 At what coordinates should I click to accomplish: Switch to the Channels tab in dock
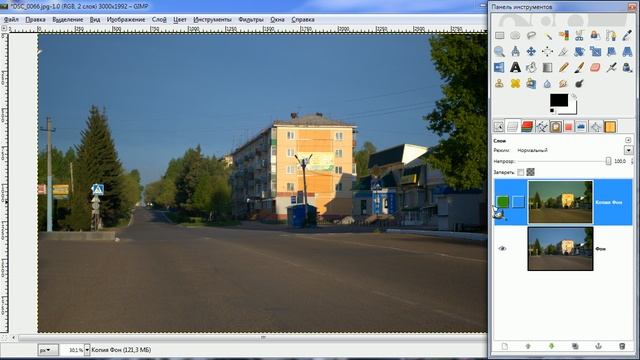527,127
